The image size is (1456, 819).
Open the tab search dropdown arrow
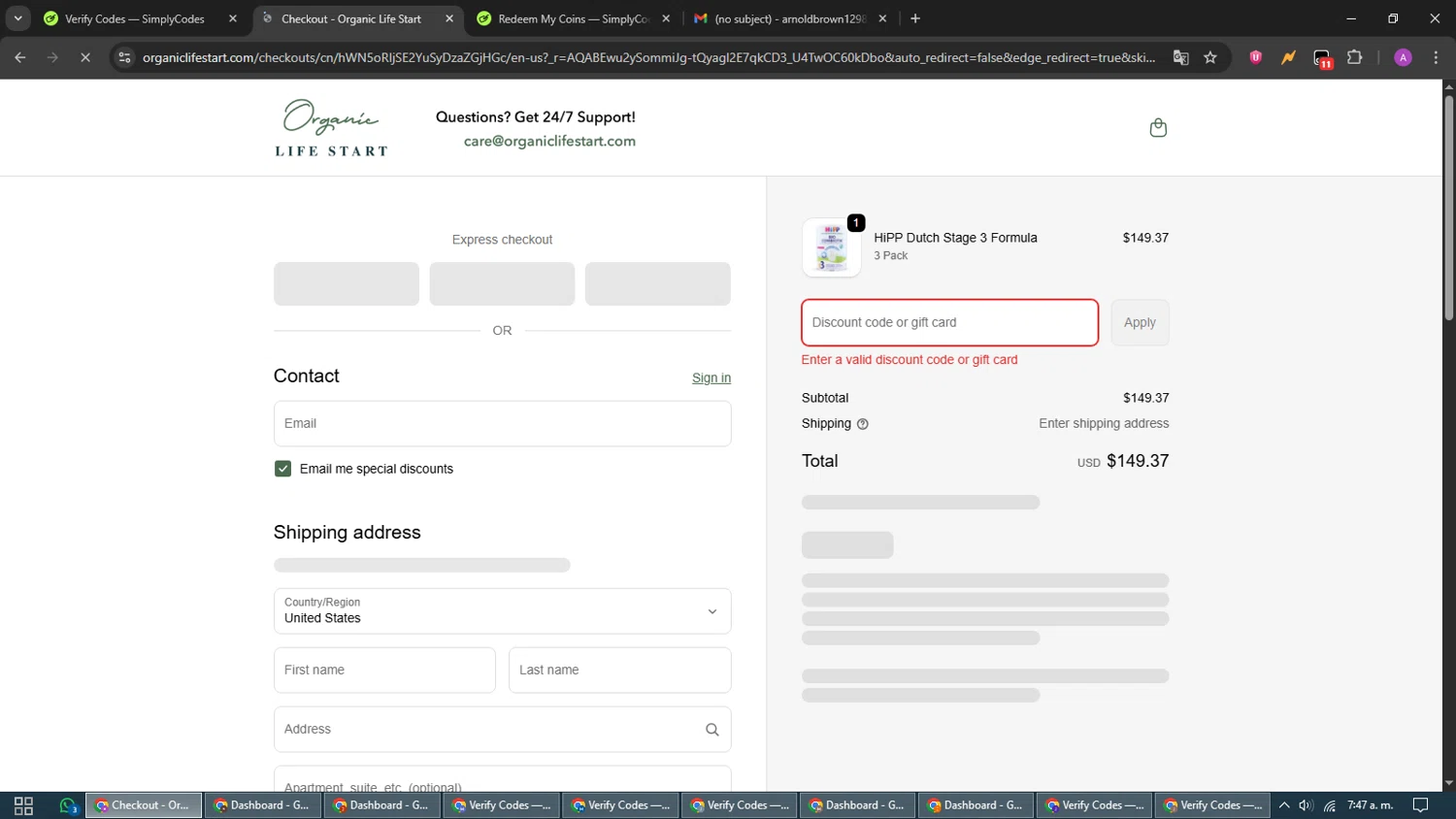pyautogui.click(x=17, y=18)
